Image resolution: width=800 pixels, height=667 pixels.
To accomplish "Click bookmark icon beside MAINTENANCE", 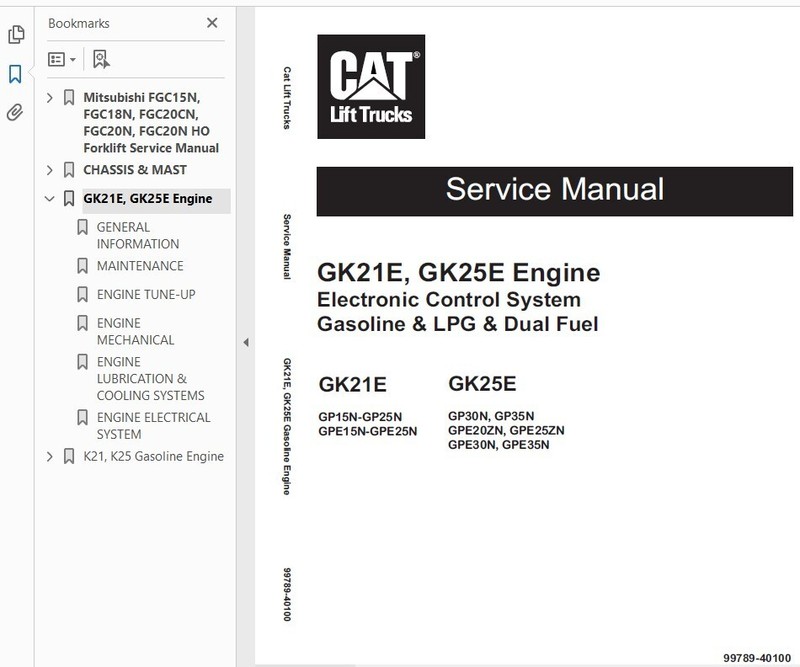I will [x=82, y=266].
